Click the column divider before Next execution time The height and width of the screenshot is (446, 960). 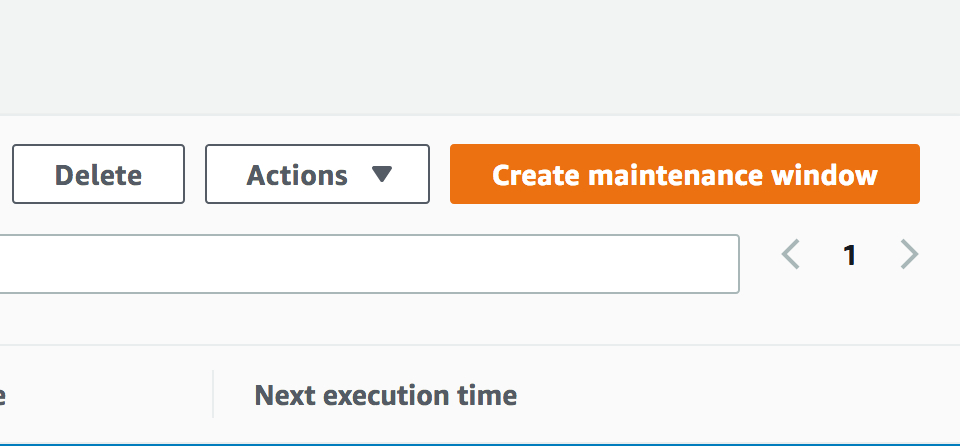coord(213,394)
